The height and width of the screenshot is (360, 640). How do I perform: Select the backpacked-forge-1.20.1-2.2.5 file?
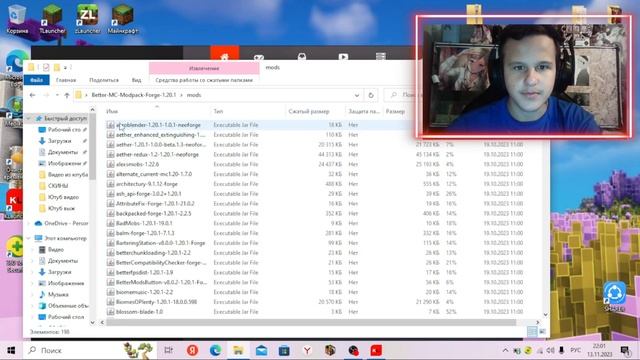click(153, 213)
